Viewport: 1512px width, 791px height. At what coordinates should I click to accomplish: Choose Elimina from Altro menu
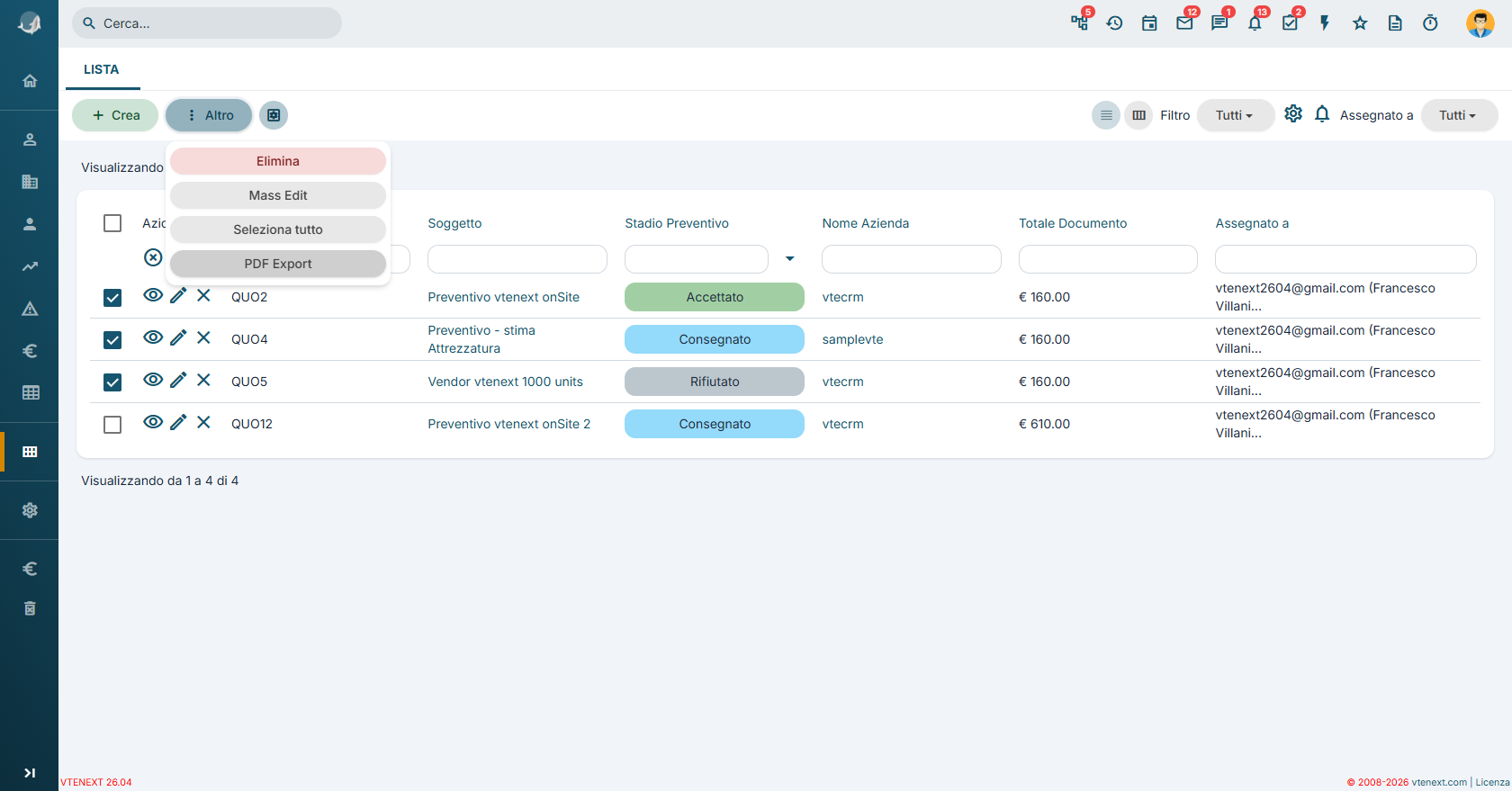coord(278,161)
